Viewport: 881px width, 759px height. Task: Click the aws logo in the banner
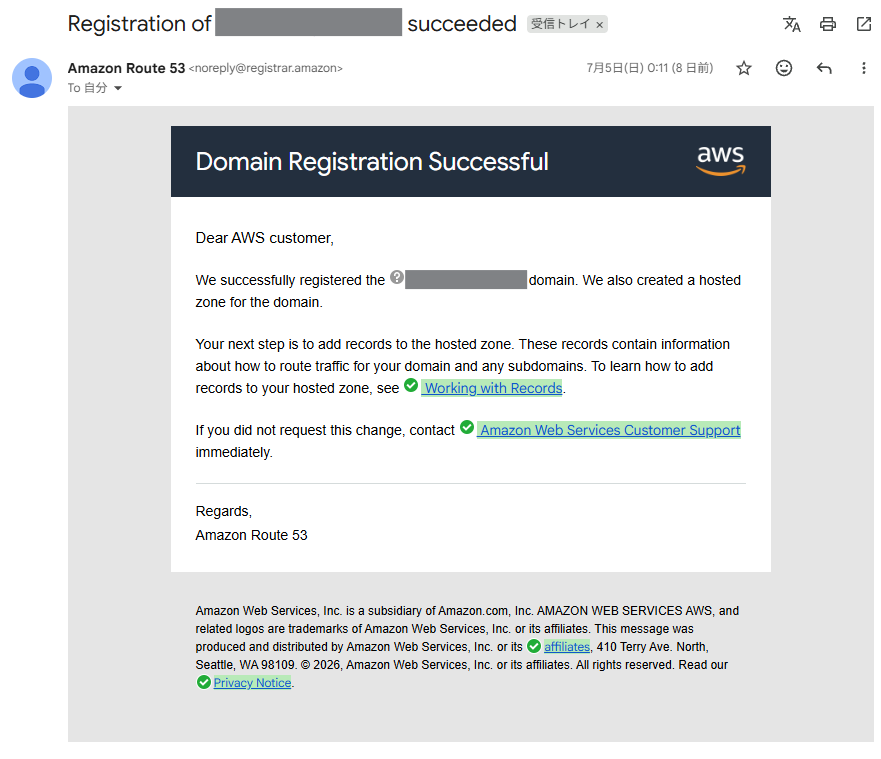(x=721, y=161)
